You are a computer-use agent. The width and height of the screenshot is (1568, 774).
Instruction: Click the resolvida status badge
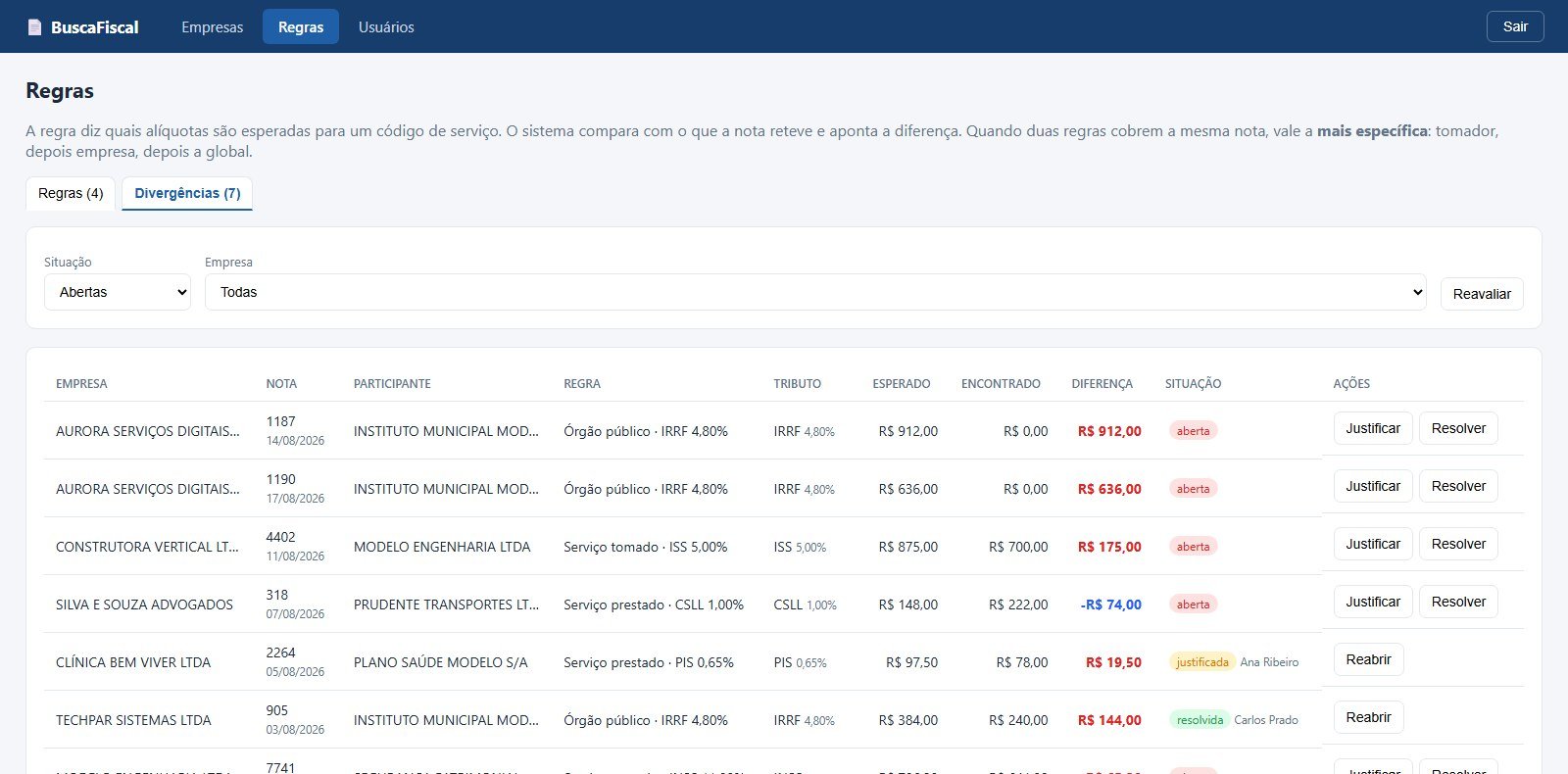1200,720
